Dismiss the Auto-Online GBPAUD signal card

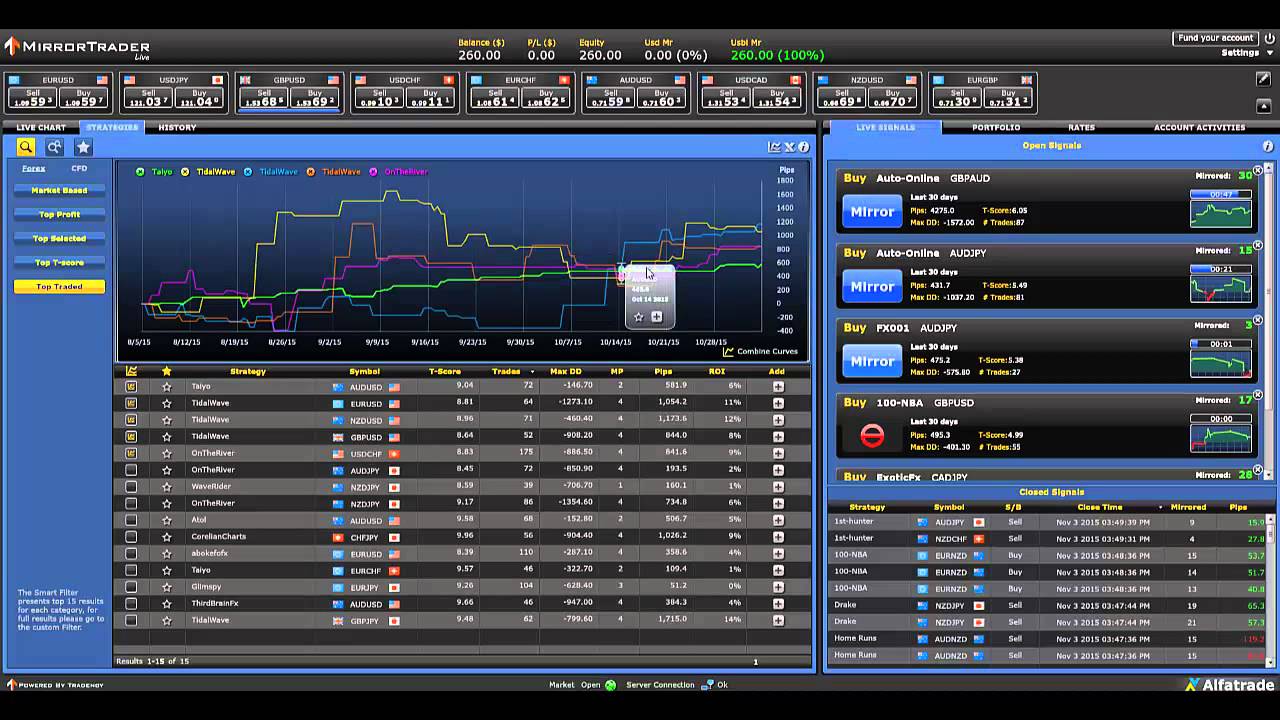1258,171
